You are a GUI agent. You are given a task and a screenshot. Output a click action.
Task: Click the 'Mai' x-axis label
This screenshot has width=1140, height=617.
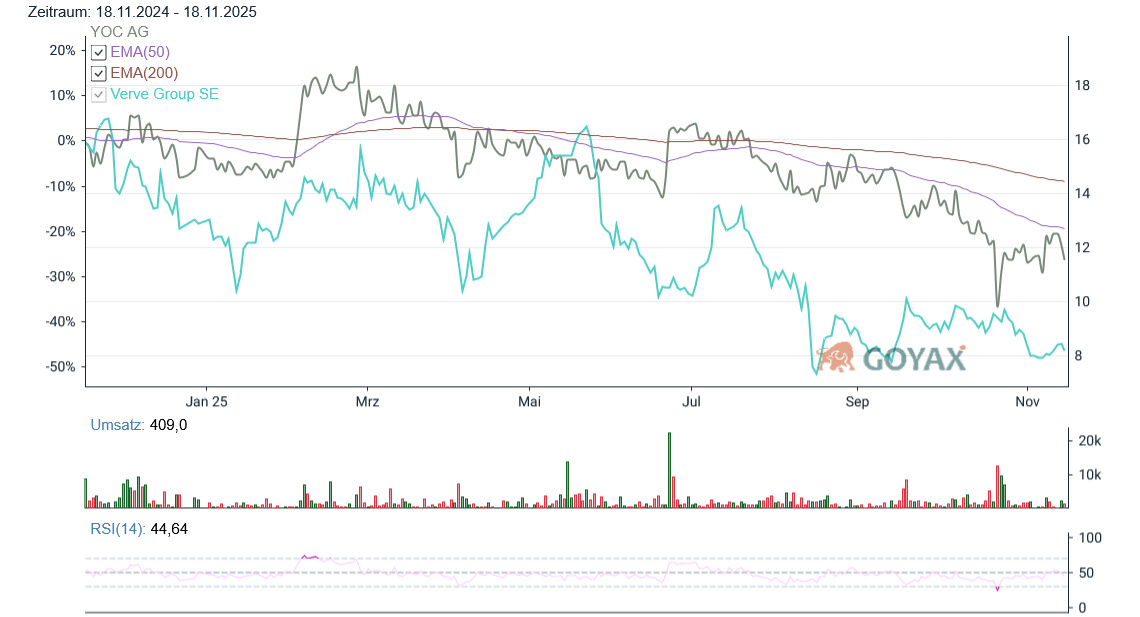[x=529, y=401]
